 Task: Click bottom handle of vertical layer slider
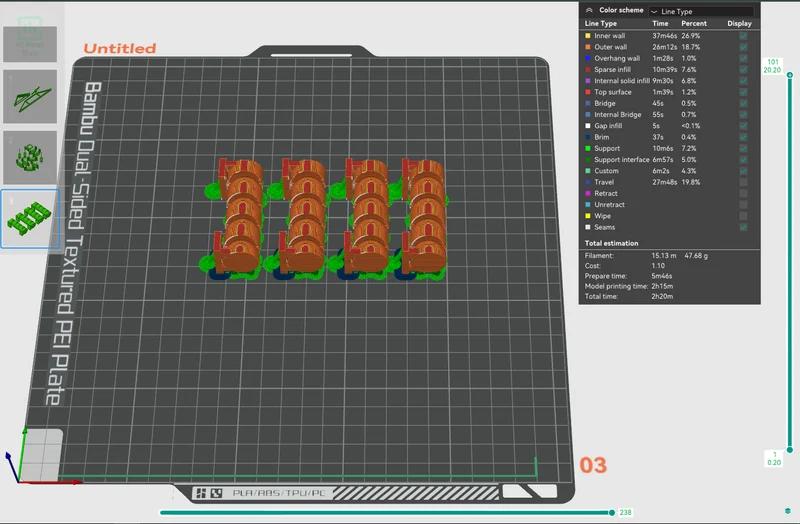click(x=790, y=450)
